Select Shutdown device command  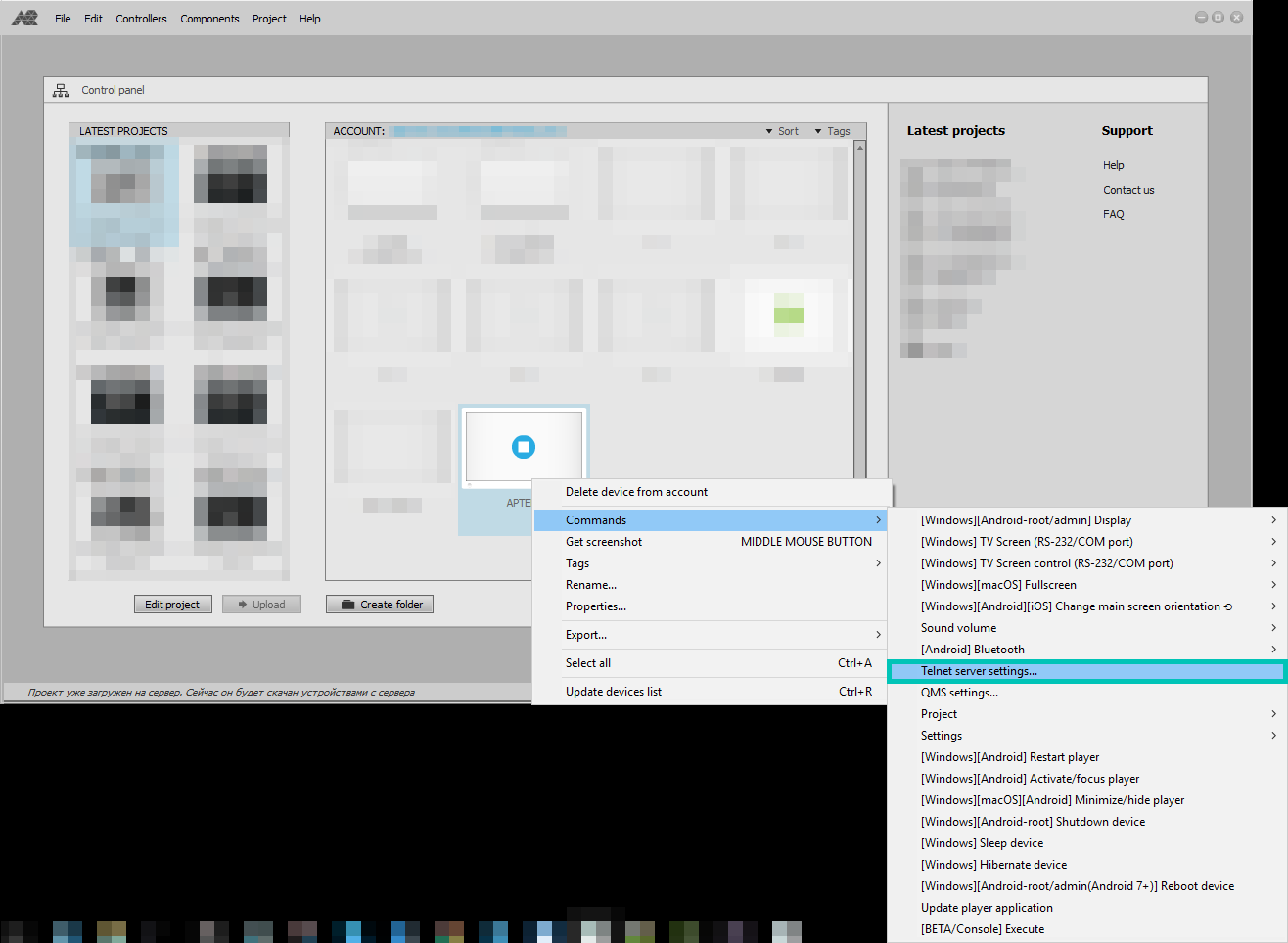tap(1086, 822)
